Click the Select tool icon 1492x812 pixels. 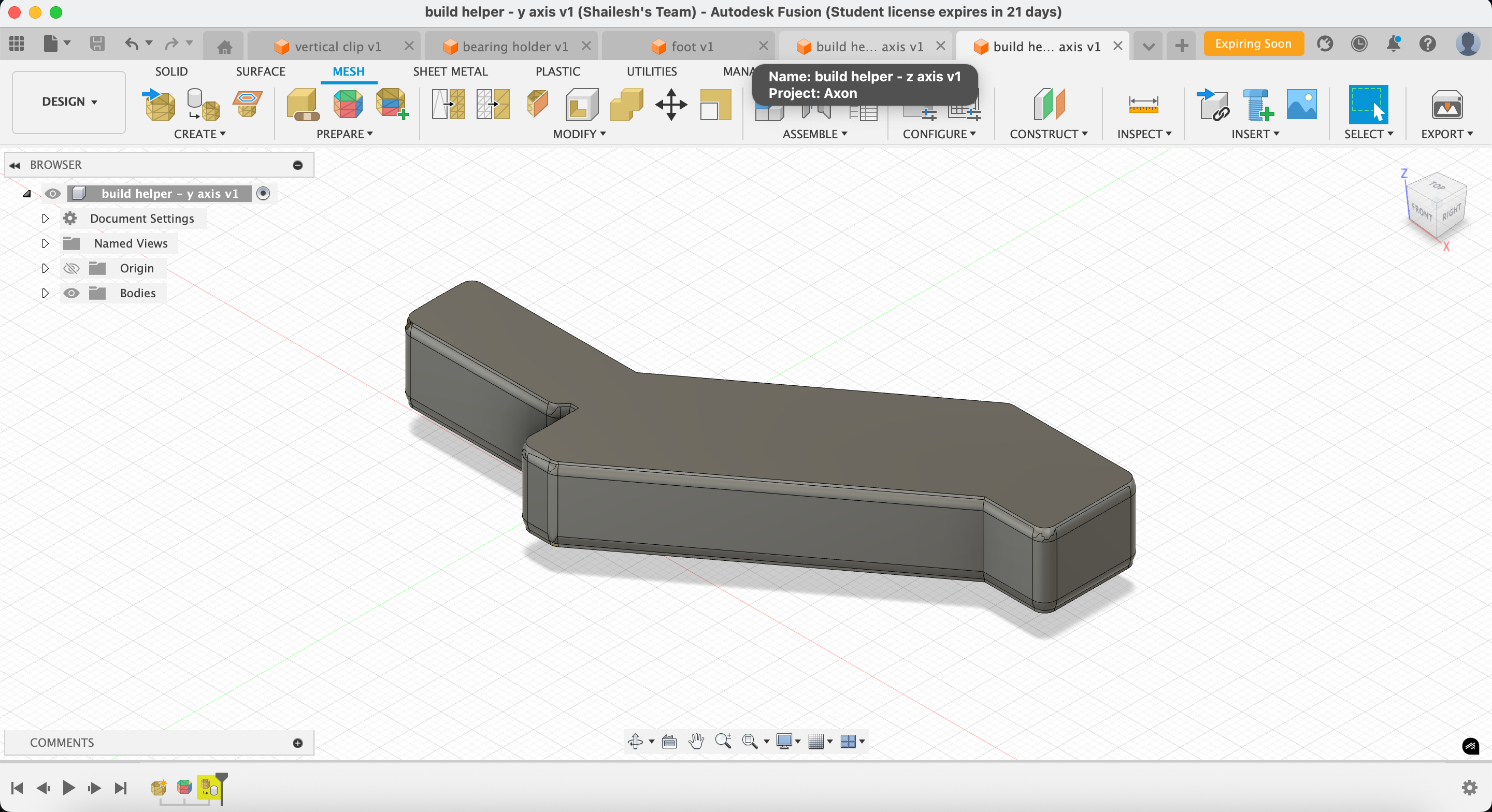1368,105
